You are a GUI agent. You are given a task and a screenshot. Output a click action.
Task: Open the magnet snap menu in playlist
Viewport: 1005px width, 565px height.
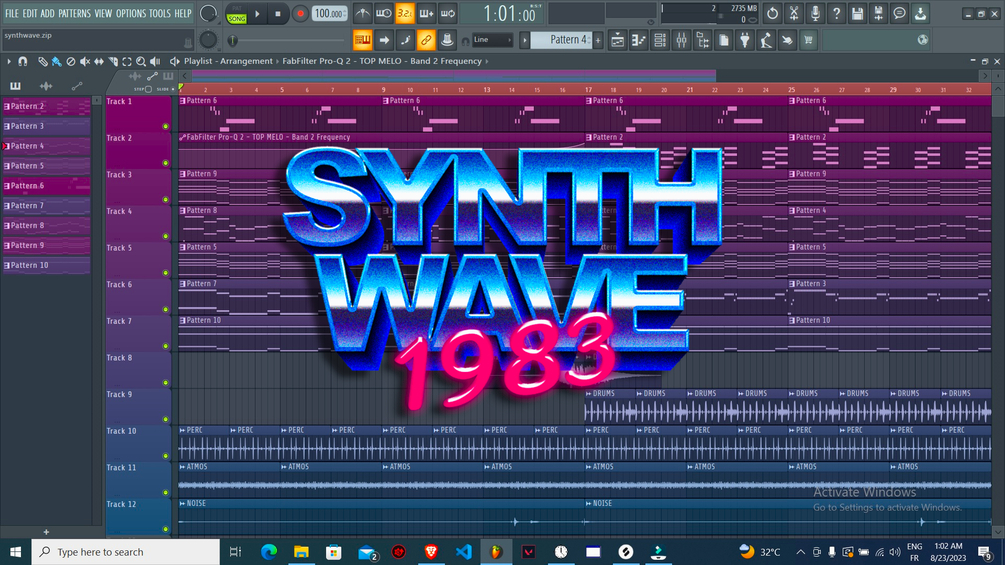(22, 61)
